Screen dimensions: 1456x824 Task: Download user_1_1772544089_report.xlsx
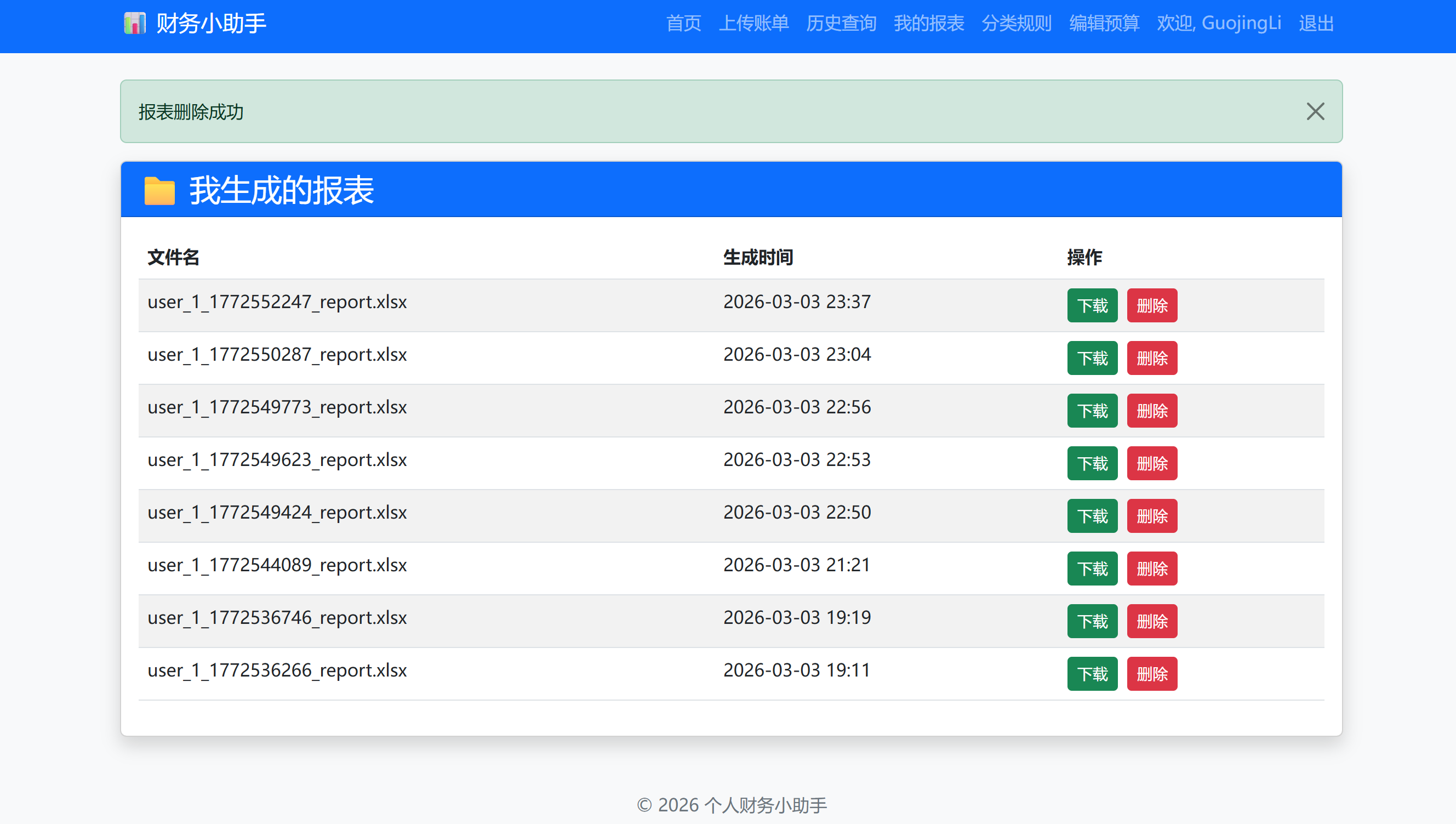coord(1092,569)
